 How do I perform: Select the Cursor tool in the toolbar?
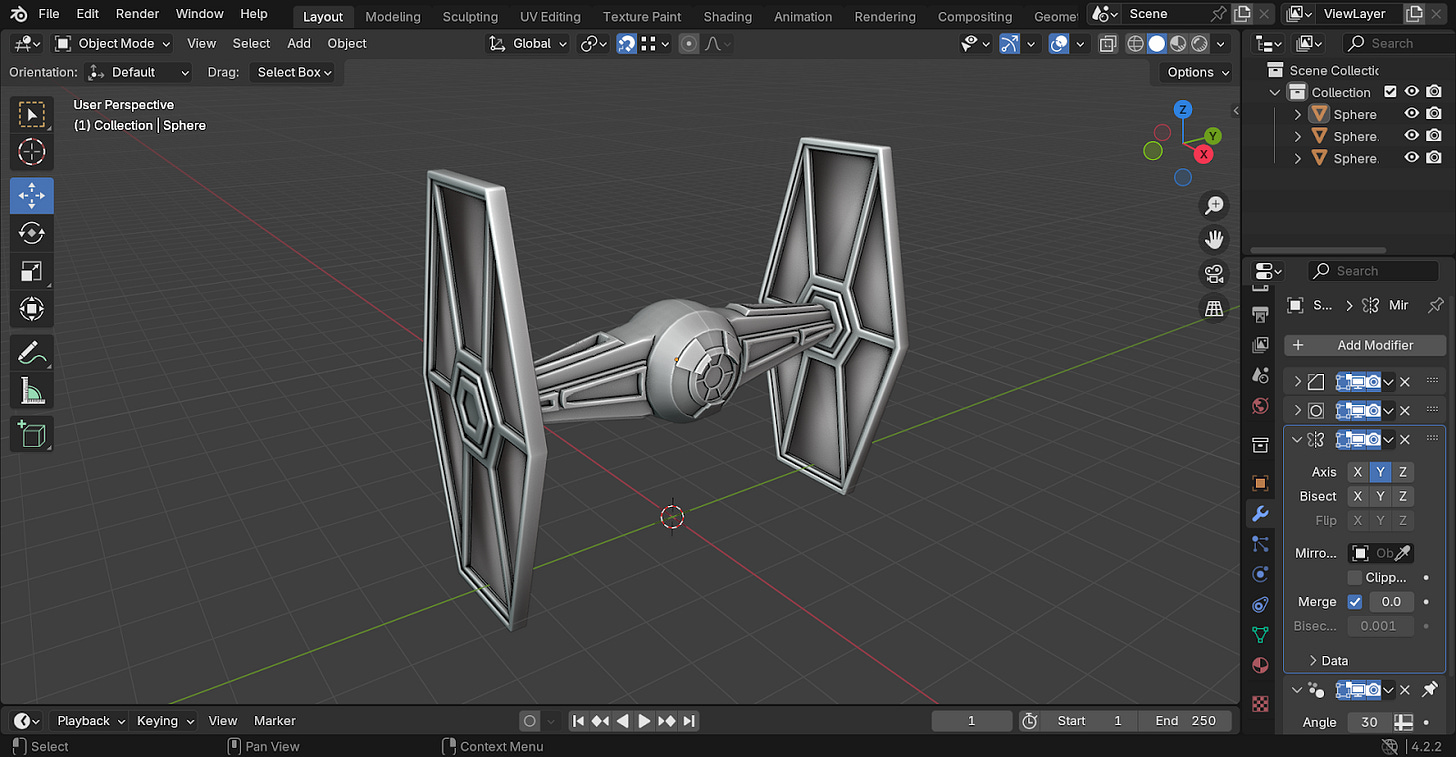coord(32,152)
